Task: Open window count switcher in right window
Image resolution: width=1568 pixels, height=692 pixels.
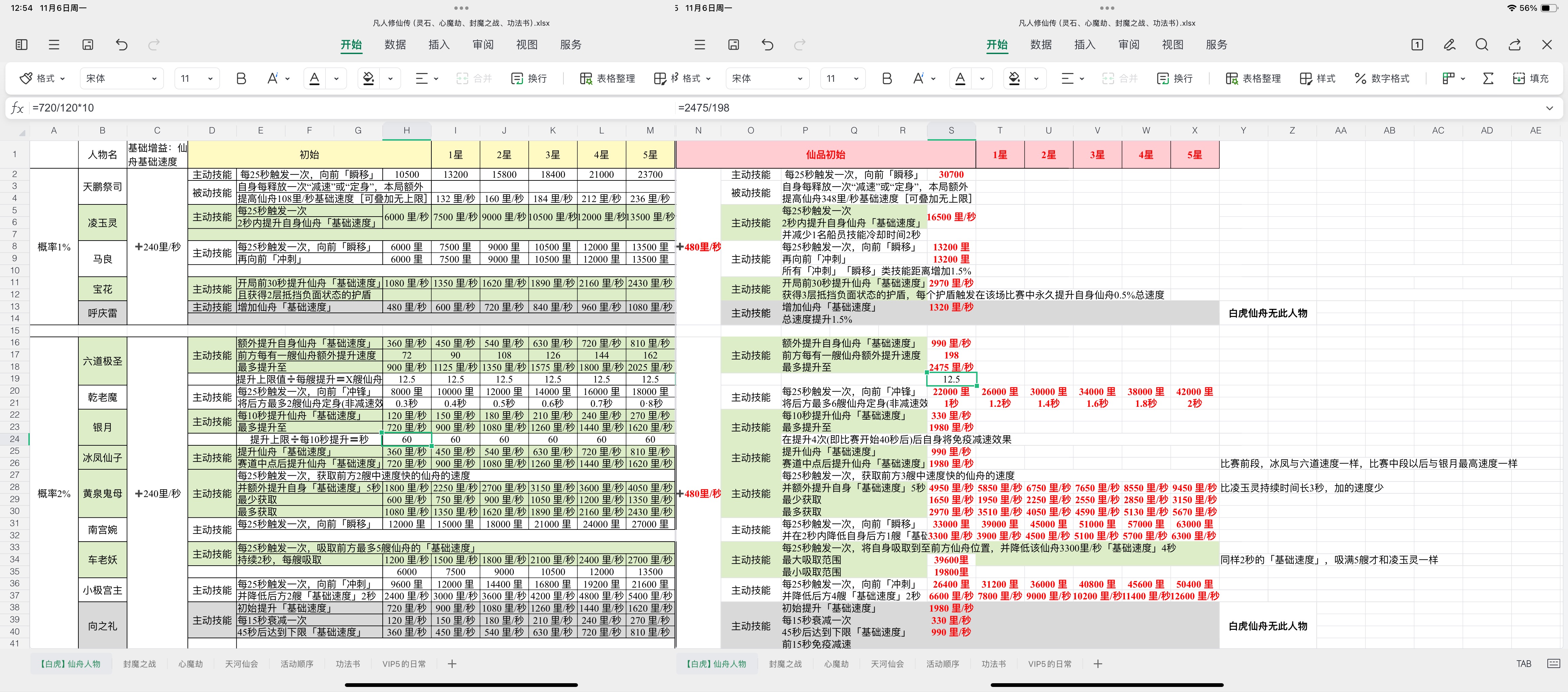Action: click(1417, 44)
